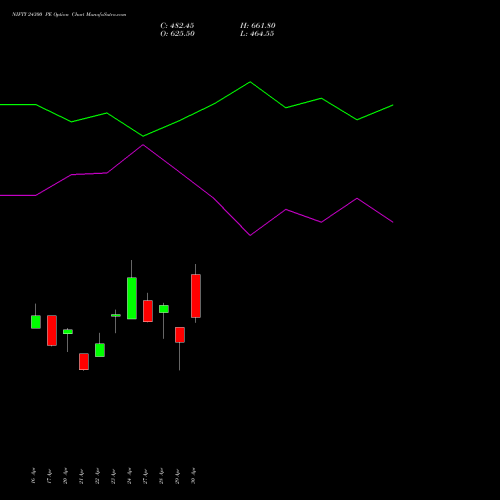Click the close value "C: 482.45"
This screenshot has height=500, width=500.
point(177,26)
